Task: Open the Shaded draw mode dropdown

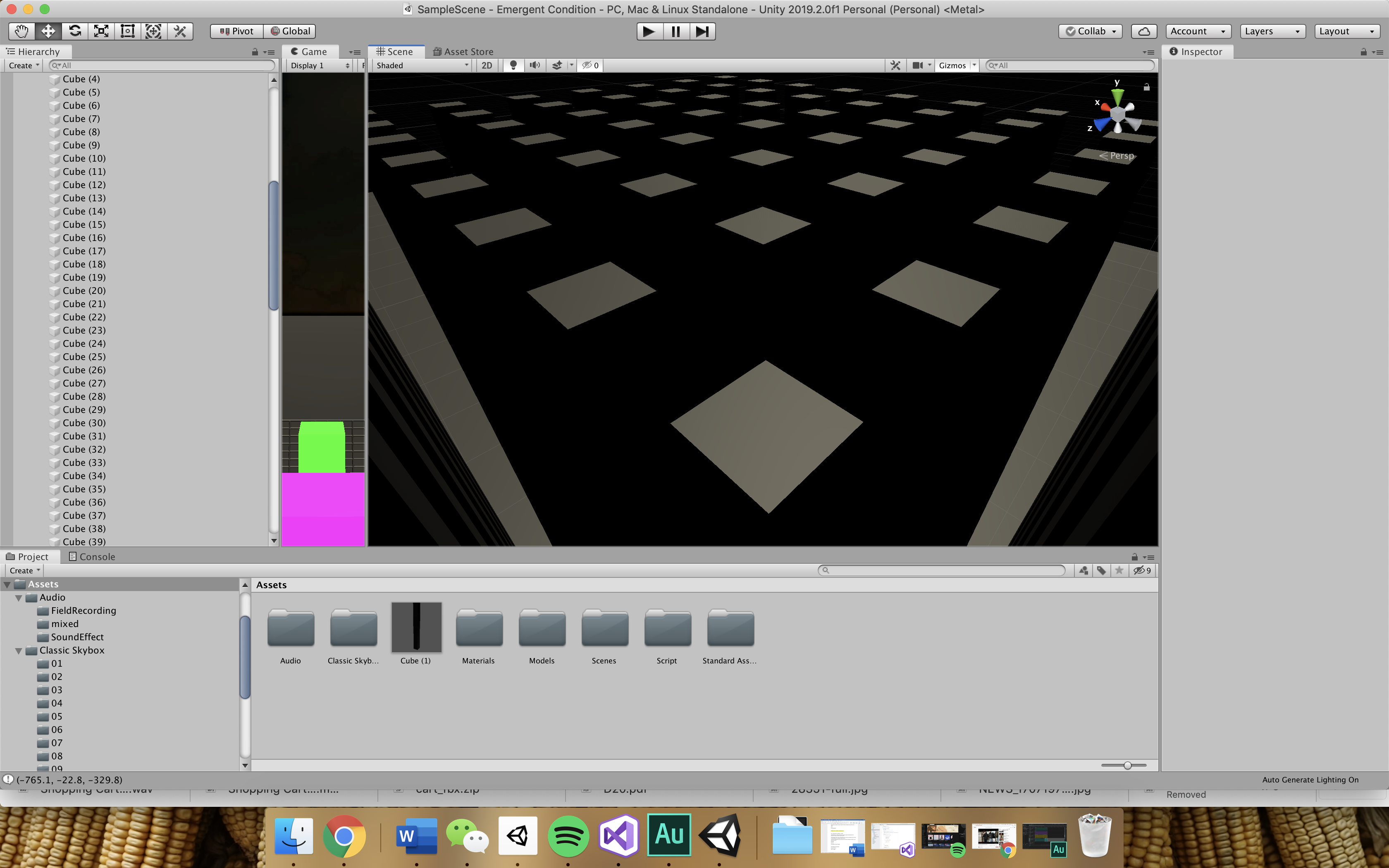Action: coord(422,65)
